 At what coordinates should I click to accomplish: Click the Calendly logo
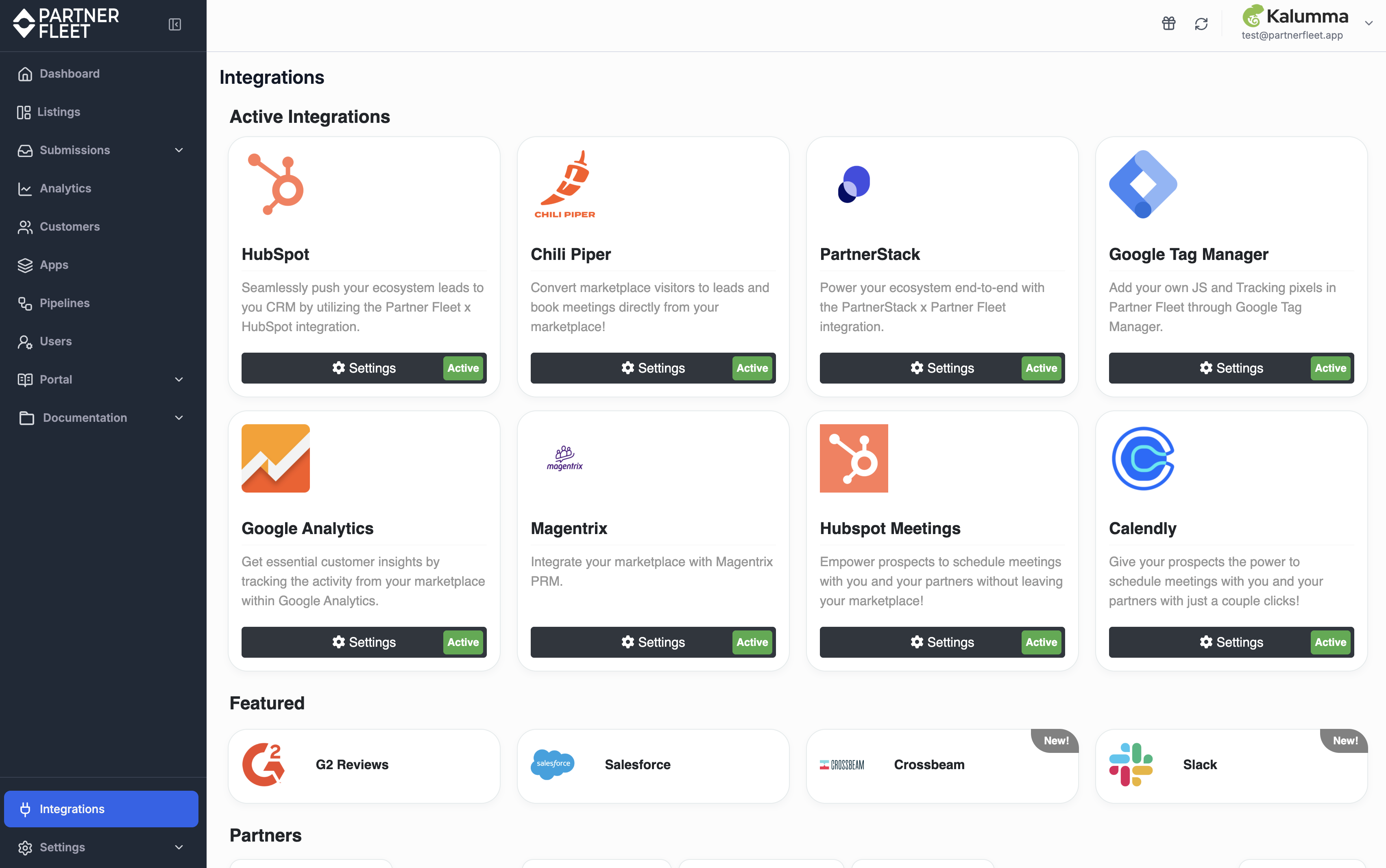pos(1143,458)
